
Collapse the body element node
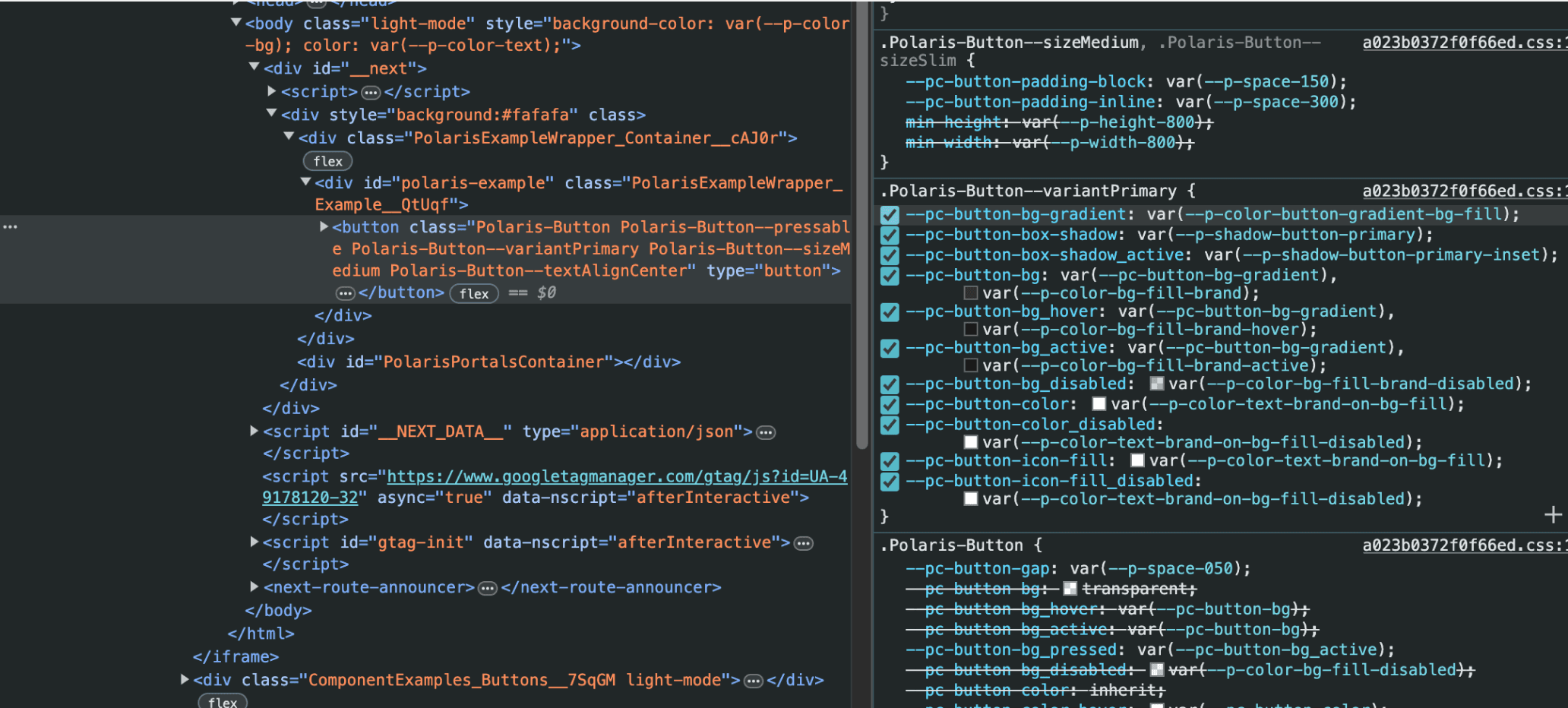coord(236,23)
